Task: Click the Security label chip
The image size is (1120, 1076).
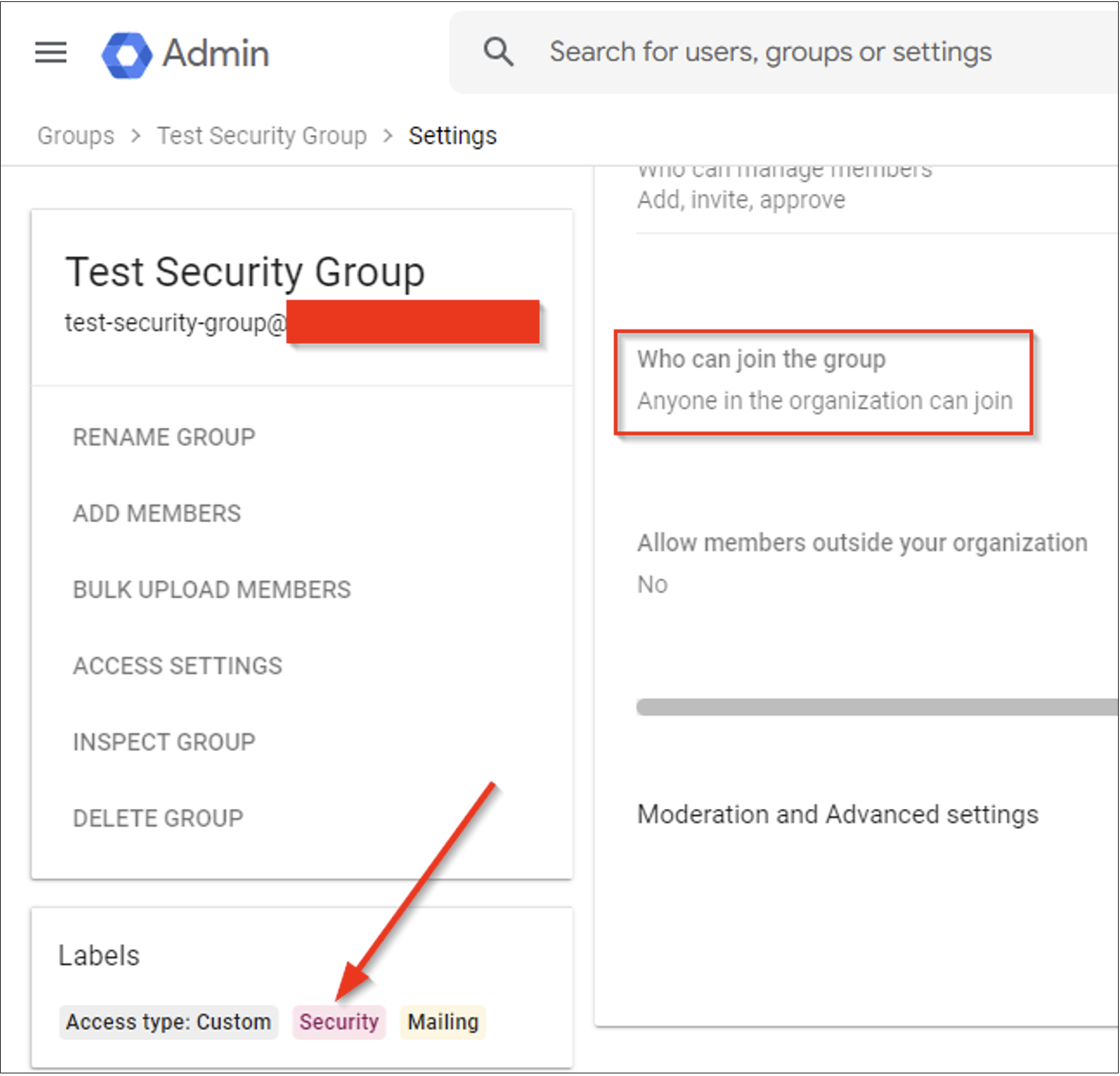Action: (339, 1022)
